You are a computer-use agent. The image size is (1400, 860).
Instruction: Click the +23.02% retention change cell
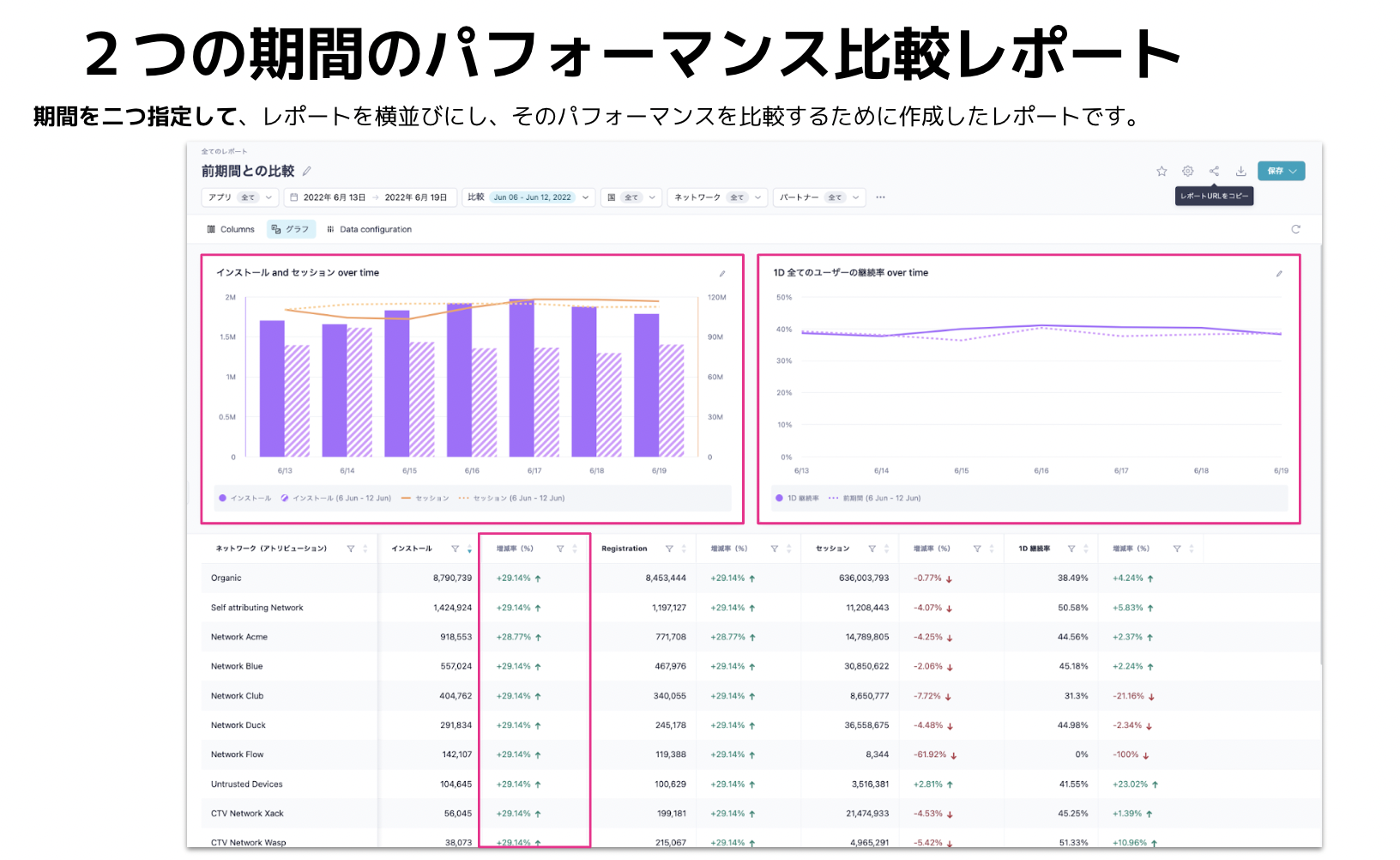pos(1136,784)
